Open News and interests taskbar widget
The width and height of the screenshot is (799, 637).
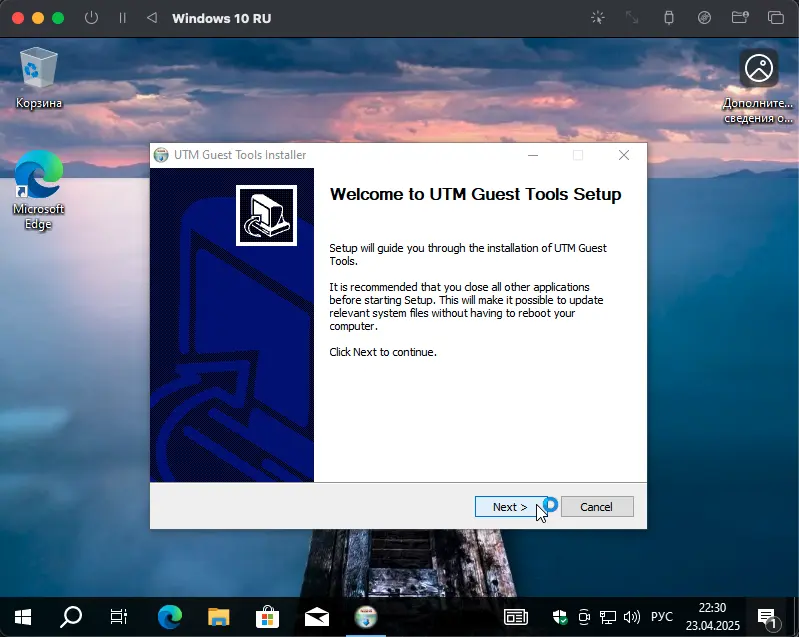coord(516,617)
